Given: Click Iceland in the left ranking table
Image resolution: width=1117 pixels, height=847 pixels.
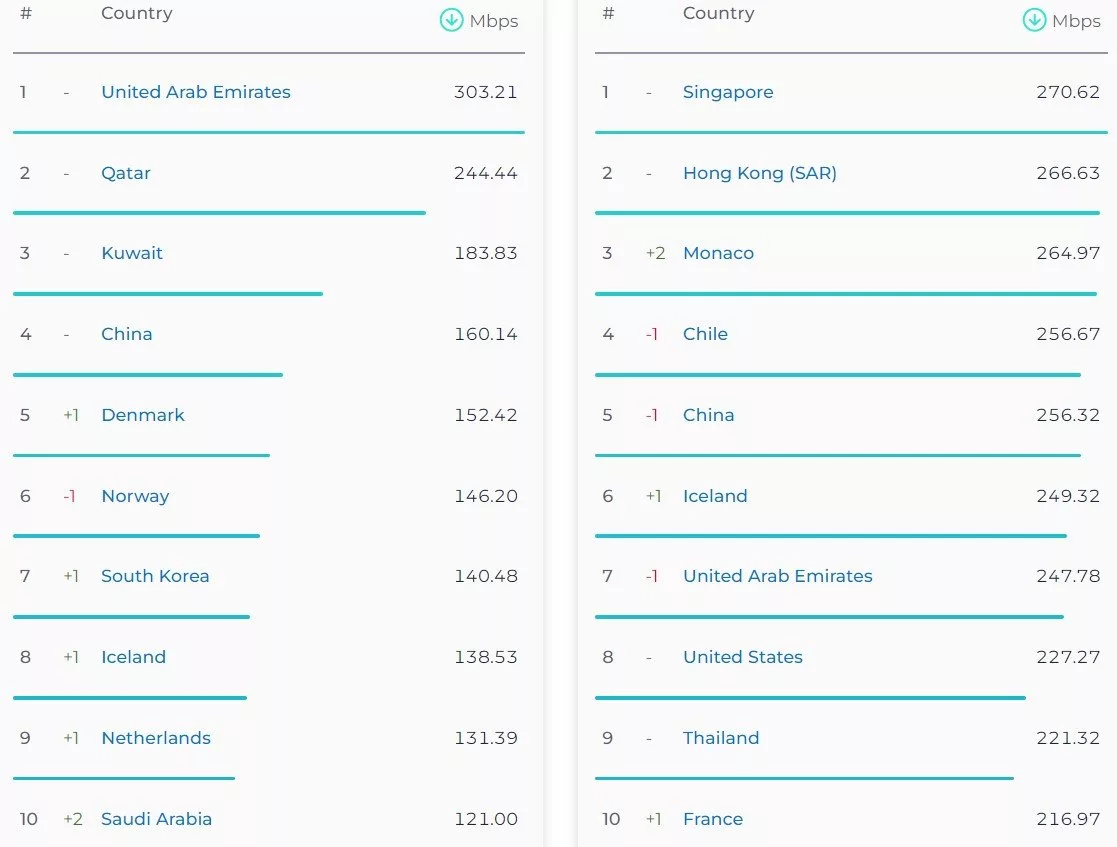Looking at the screenshot, I should 133,657.
